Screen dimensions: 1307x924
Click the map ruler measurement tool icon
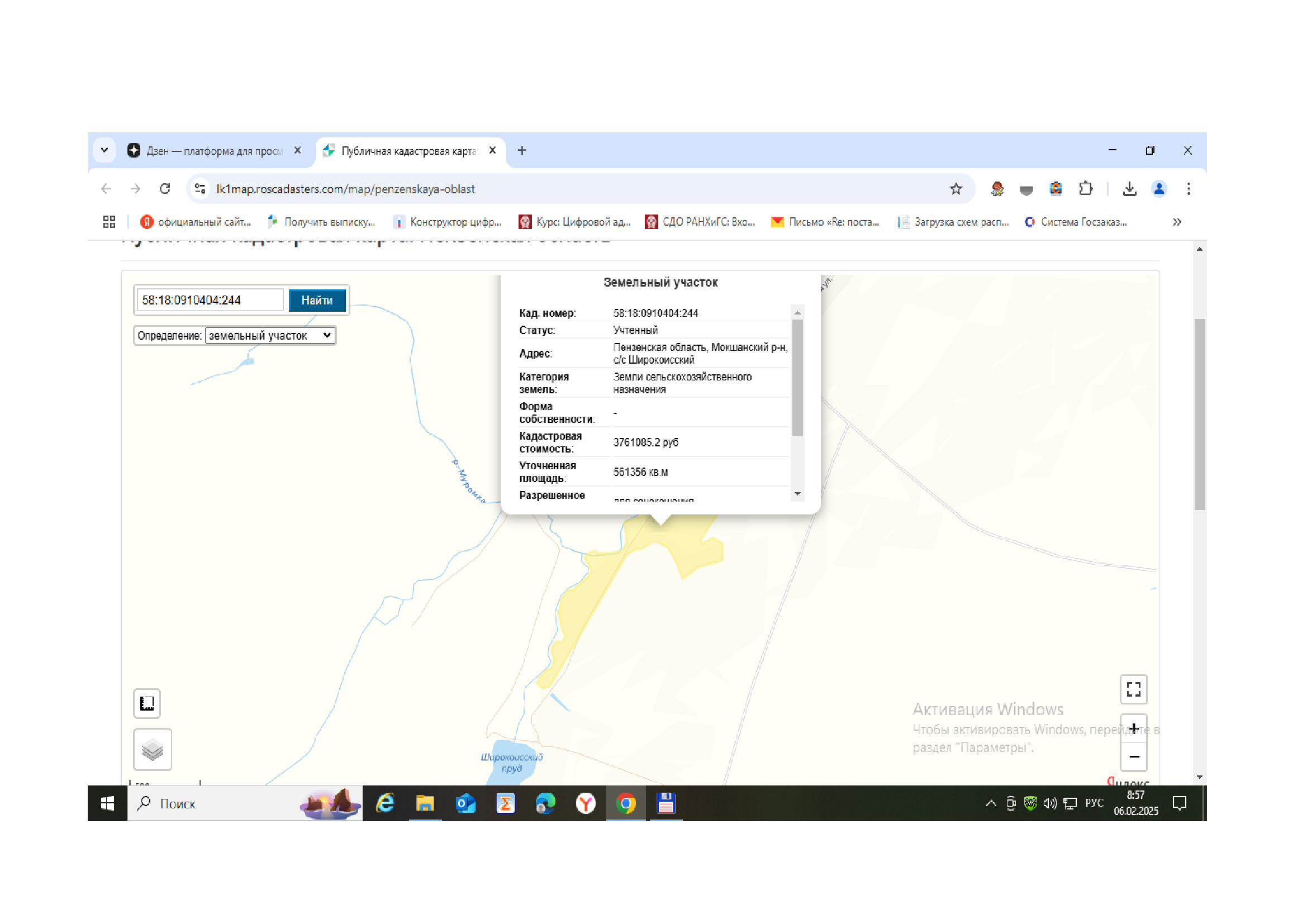point(147,704)
